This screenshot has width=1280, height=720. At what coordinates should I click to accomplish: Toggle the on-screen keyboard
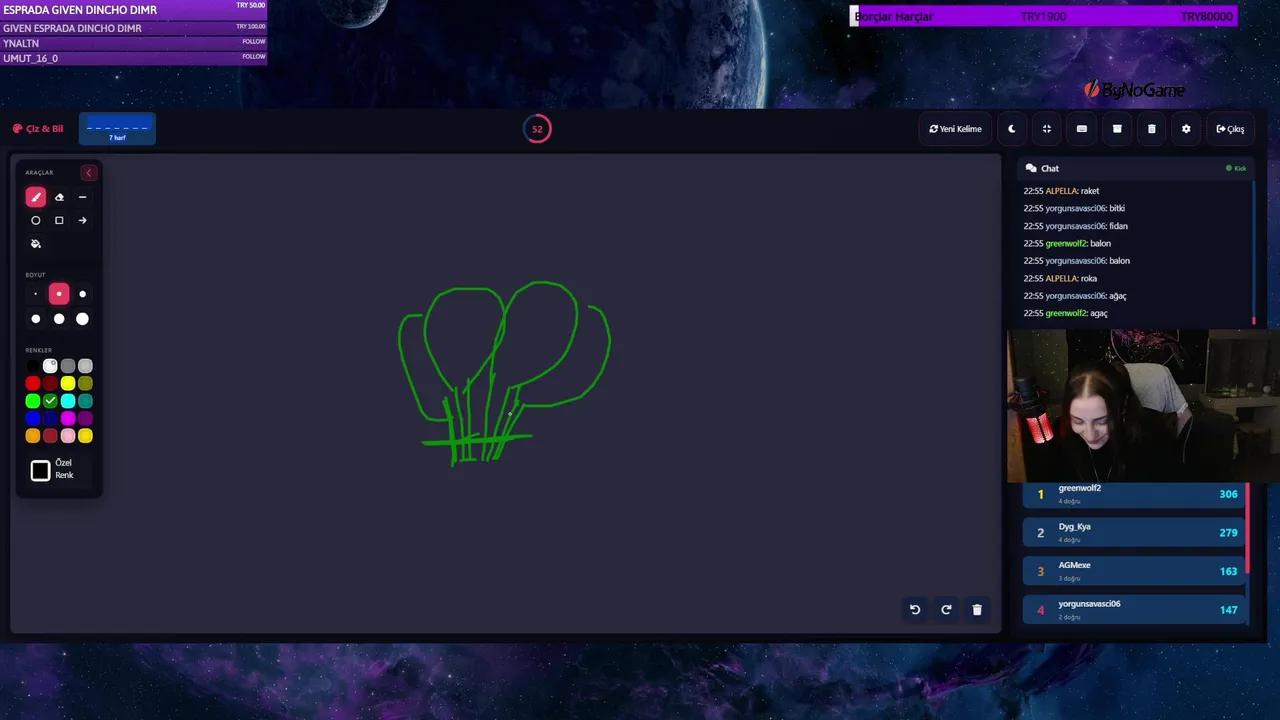1081,129
